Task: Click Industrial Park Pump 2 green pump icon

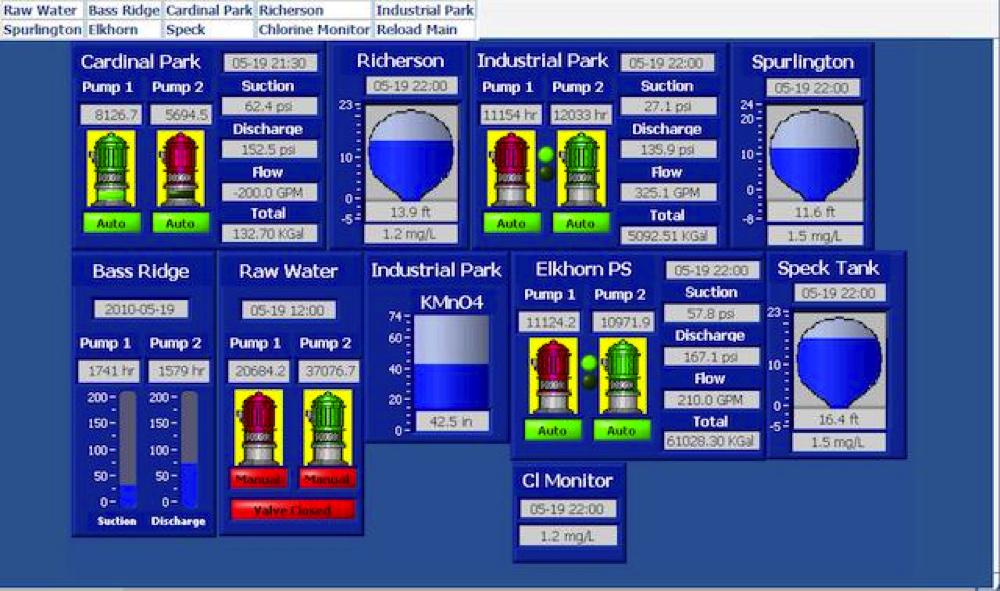Action: coord(581,169)
